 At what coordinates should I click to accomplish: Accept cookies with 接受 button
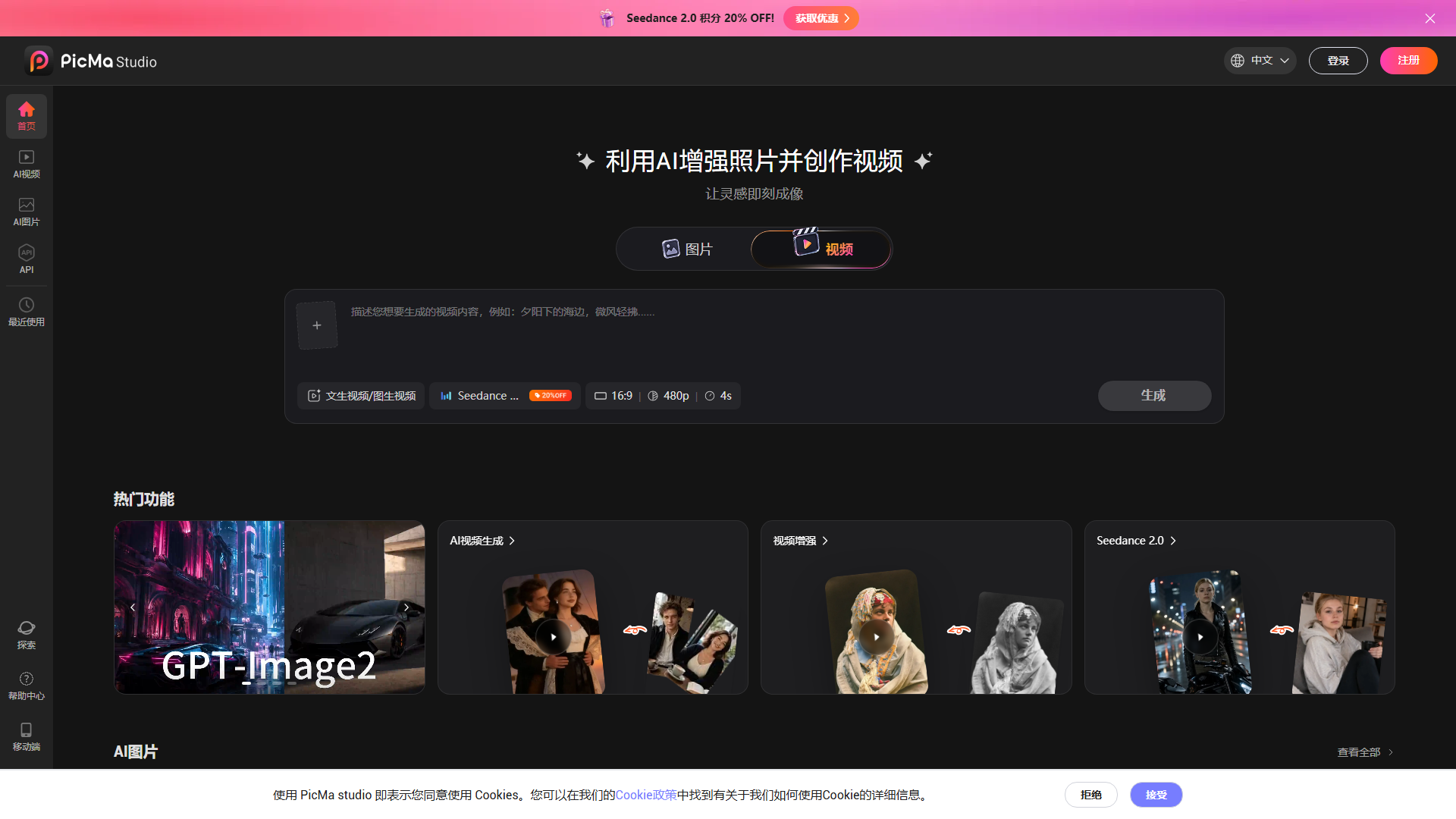[1156, 795]
